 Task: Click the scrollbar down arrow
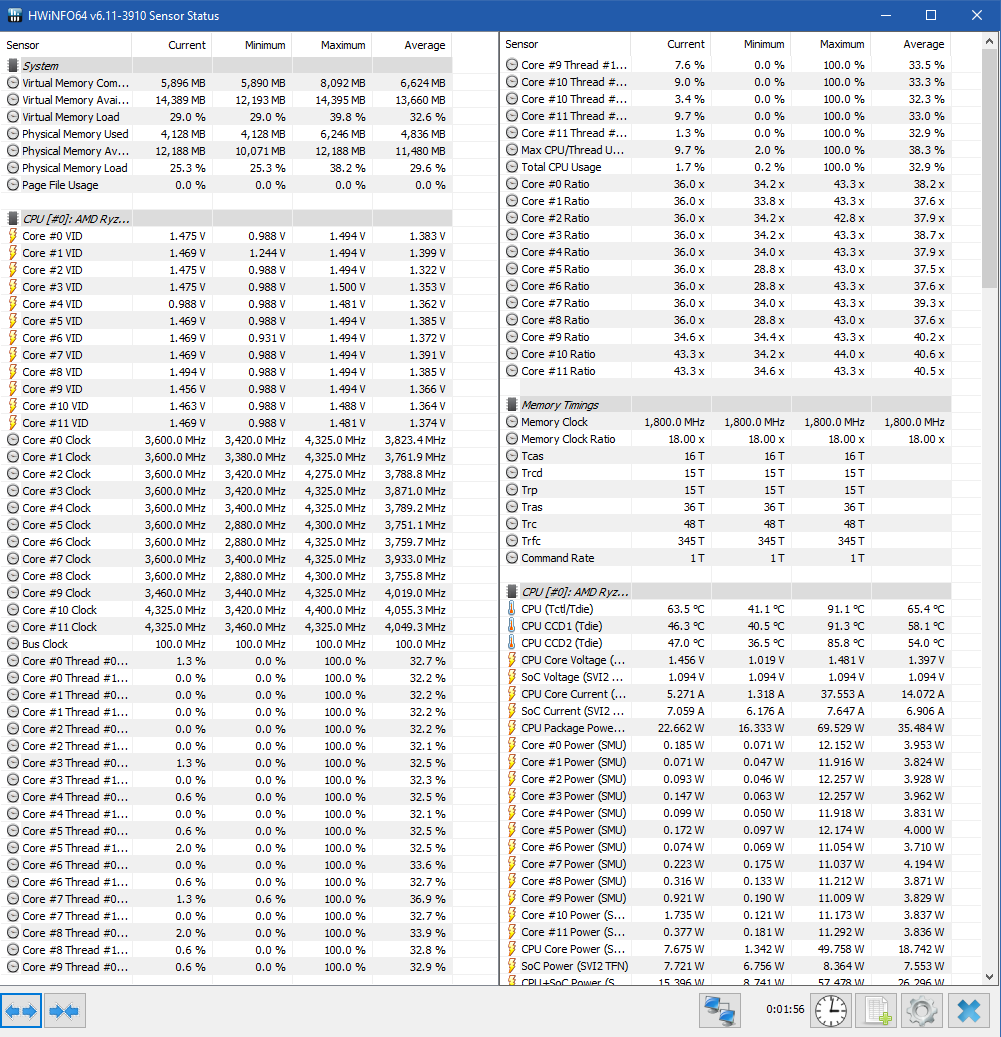pos(989,977)
